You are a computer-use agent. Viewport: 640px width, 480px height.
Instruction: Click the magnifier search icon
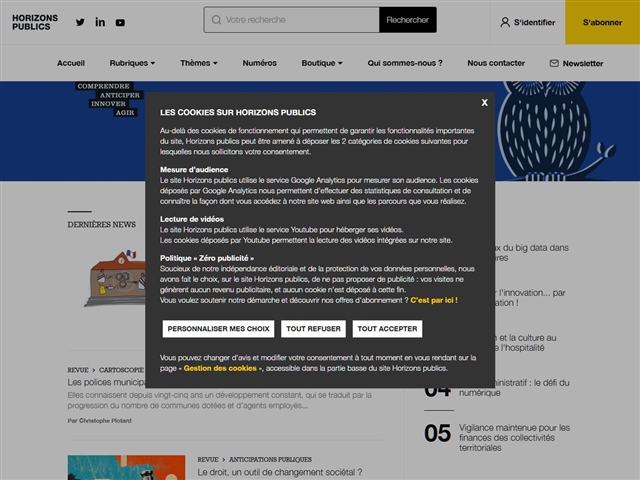click(x=214, y=20)
